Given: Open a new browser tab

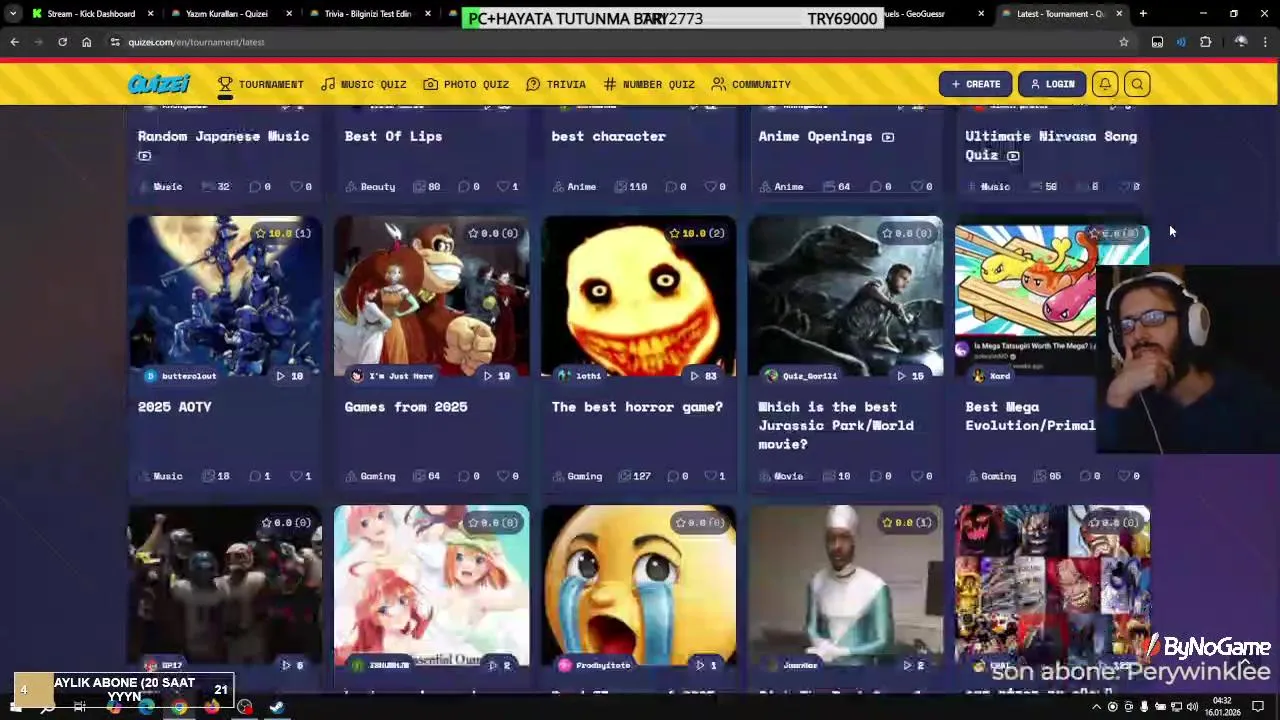Looking at the screenshot, I should pos(1143,14).
